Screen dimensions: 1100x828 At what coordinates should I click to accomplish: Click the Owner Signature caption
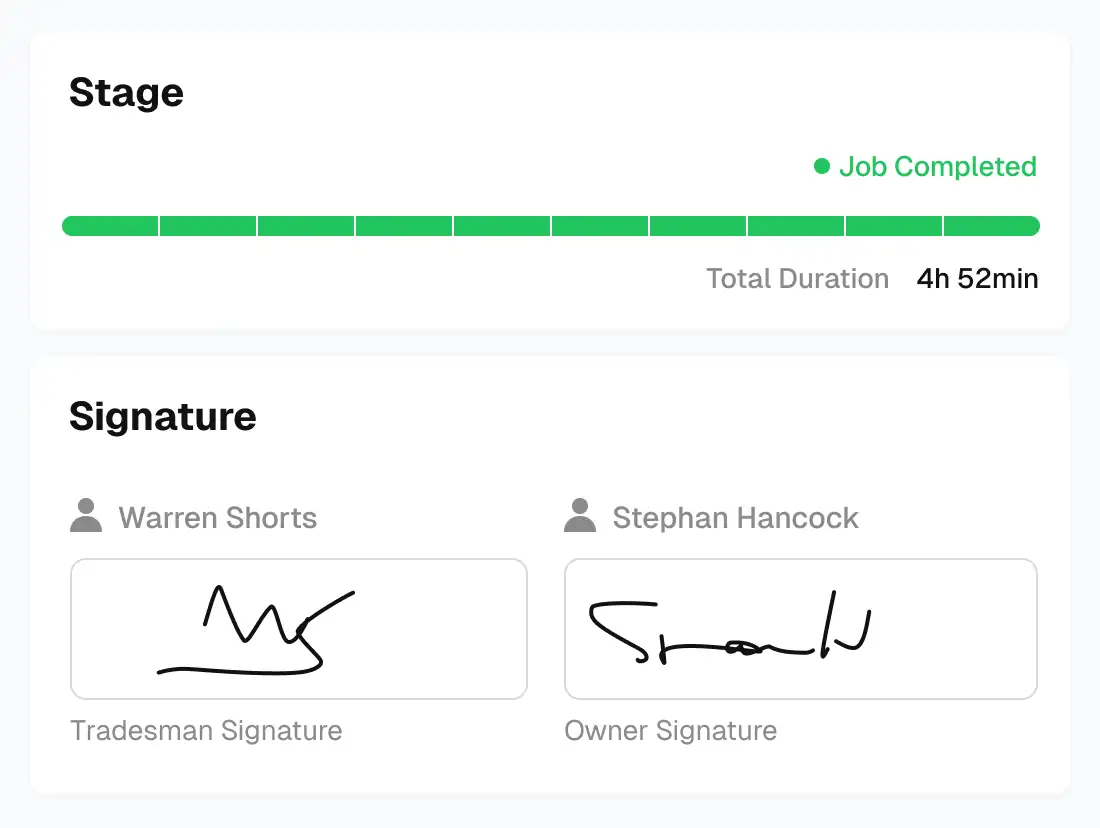pyautogui.click(x=670, y=731)
